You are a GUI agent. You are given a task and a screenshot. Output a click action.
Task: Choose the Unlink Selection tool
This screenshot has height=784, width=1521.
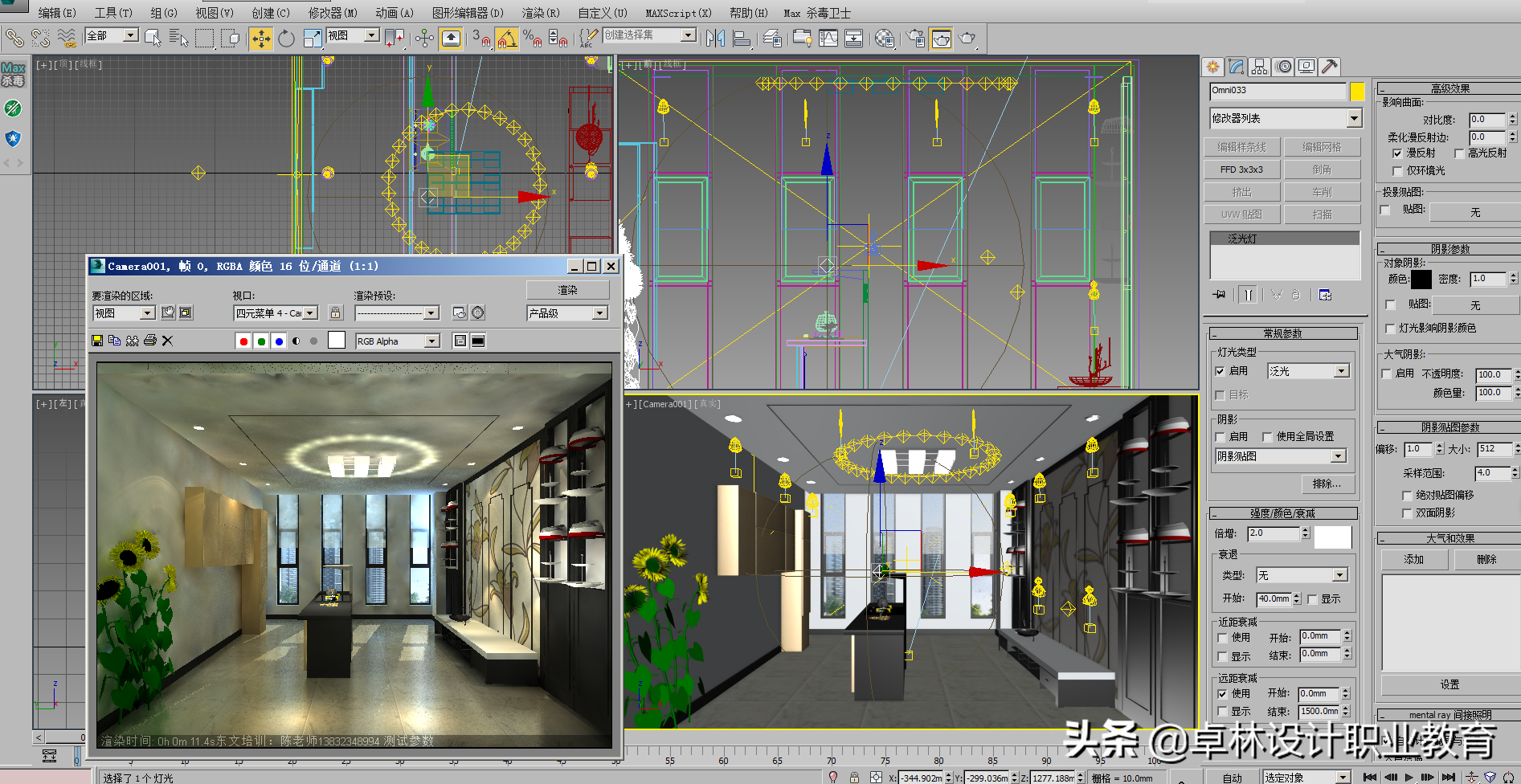coord(40,37)
